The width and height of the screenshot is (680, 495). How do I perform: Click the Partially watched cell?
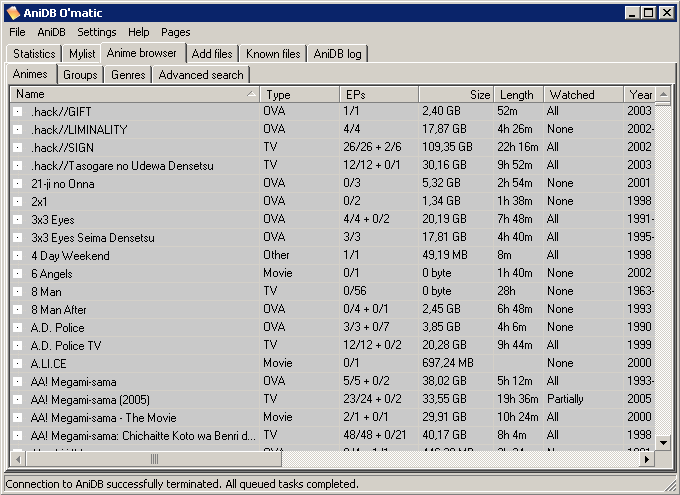click(x=565, y=399)
